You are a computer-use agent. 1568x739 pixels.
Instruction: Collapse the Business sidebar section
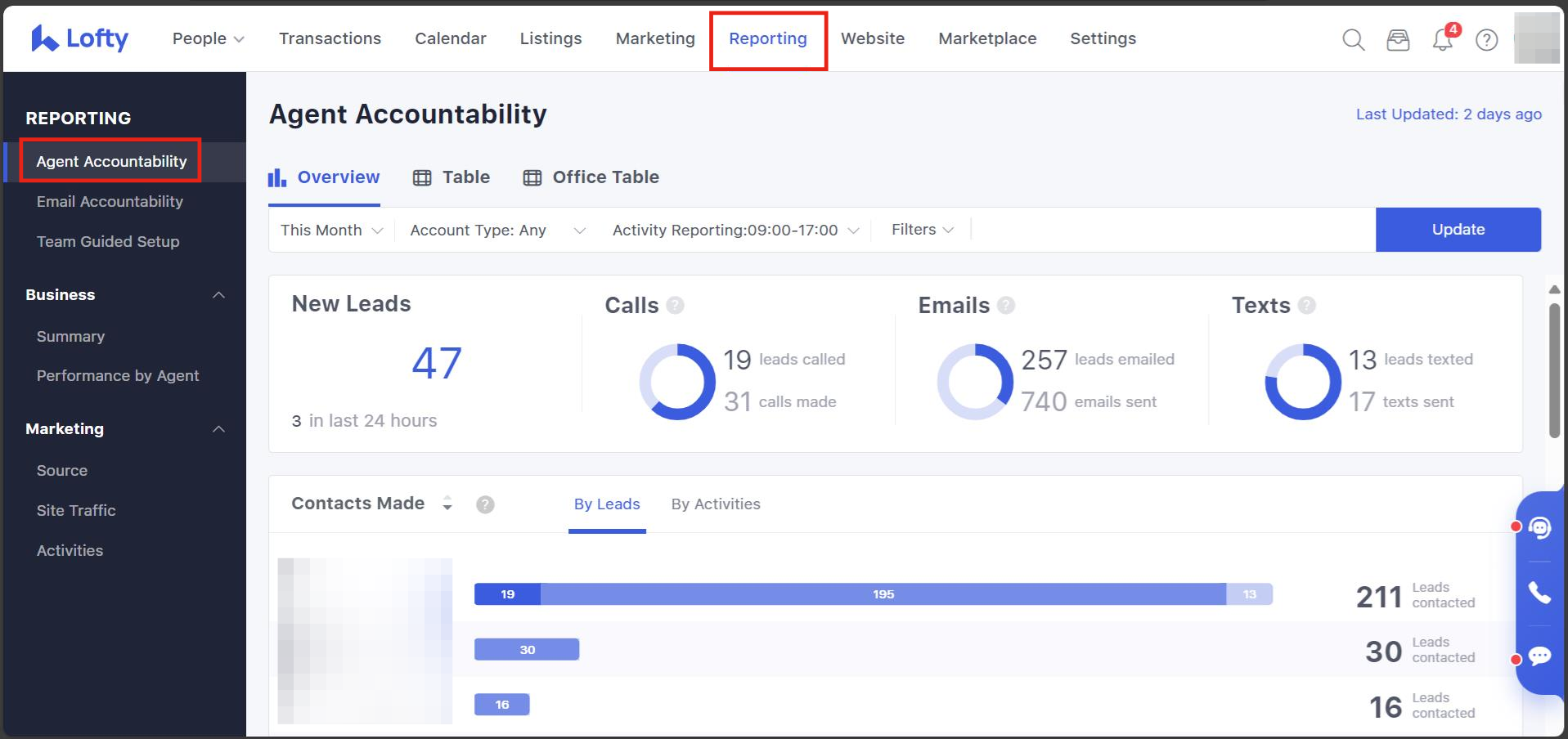[x=218, y=295]
